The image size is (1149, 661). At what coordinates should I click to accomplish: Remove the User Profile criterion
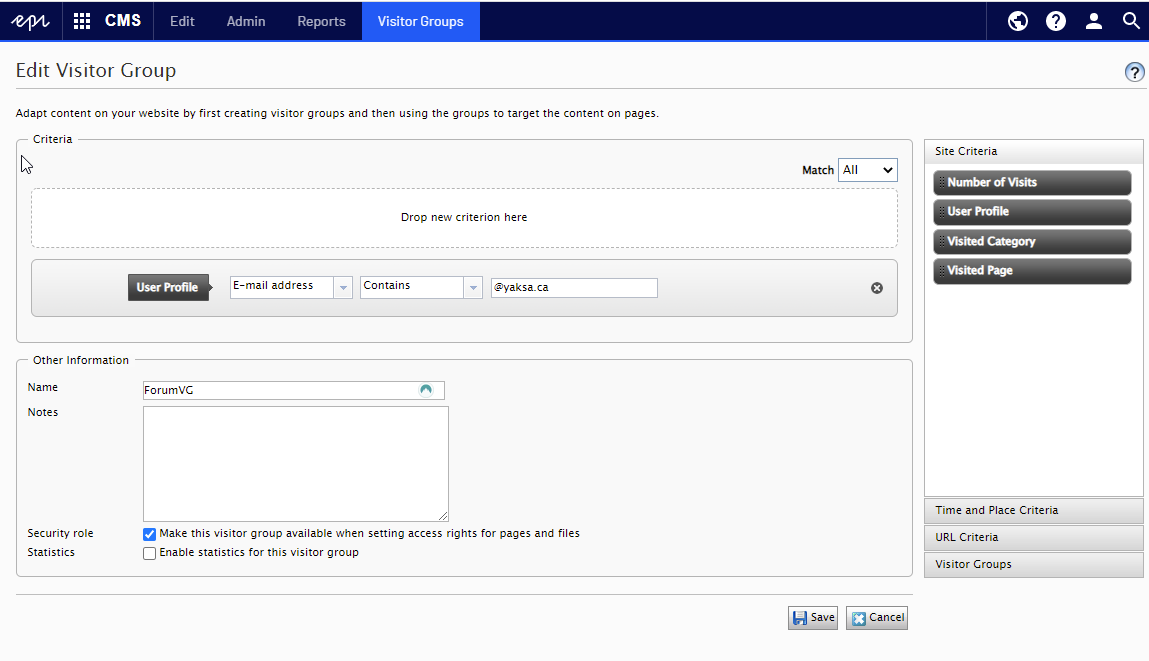pos(876,288)
